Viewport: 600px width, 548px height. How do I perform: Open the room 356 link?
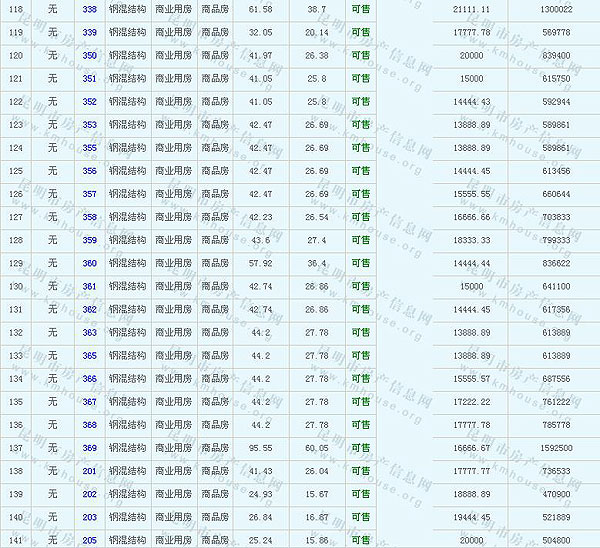(90, 171)
